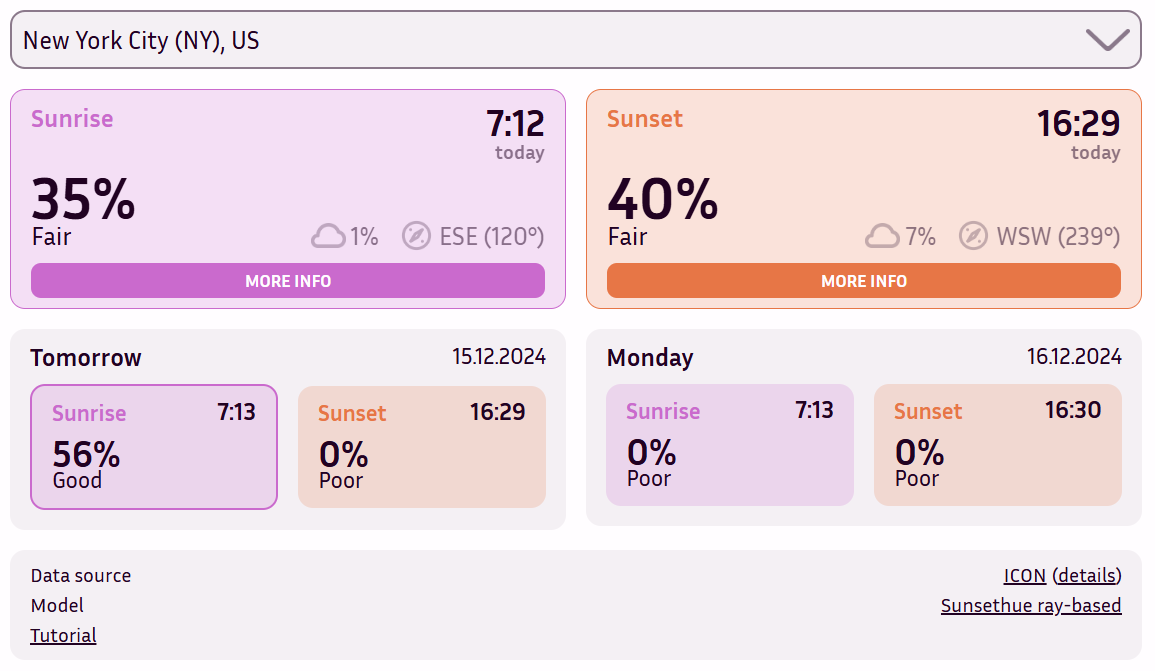
Task: Expand the location dropdown chevron
Action: click(x=1107, y=40)
